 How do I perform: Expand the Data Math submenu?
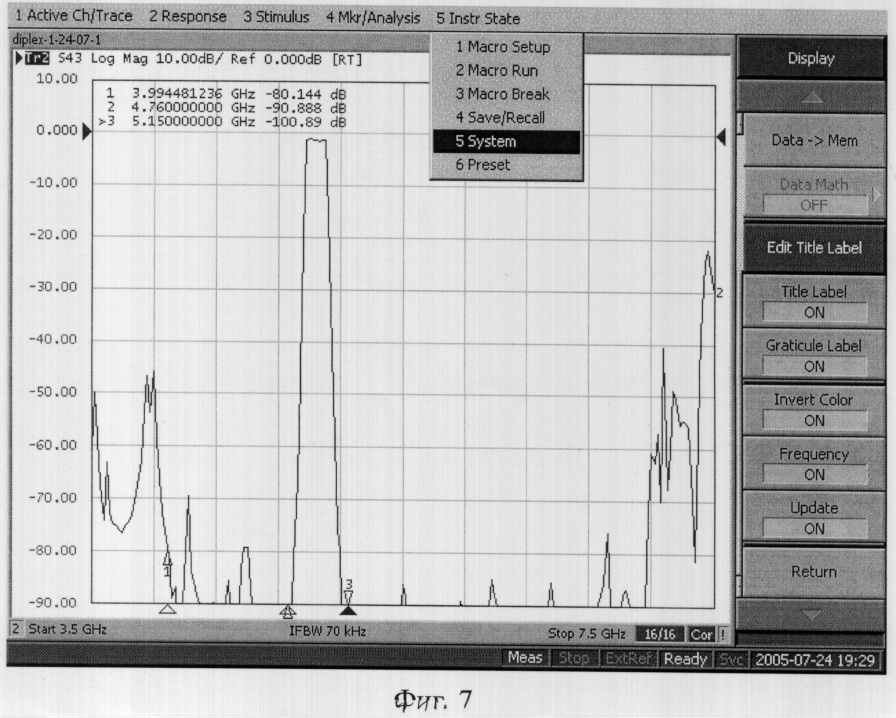point(812,193)
